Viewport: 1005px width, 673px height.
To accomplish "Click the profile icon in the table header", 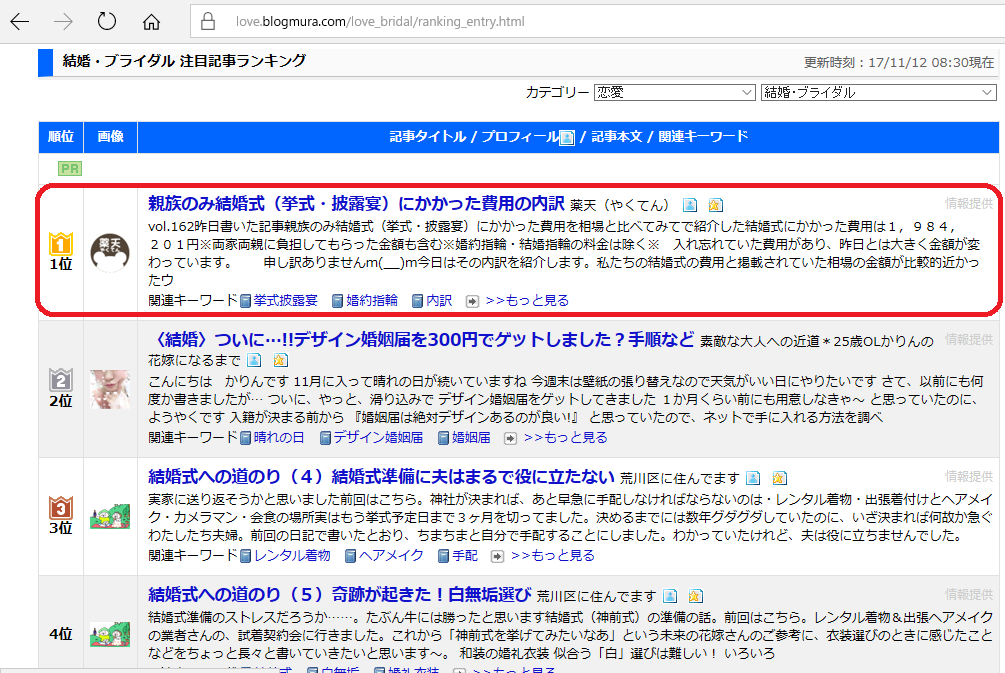I will pyautogui.click(x=567, y=138).
